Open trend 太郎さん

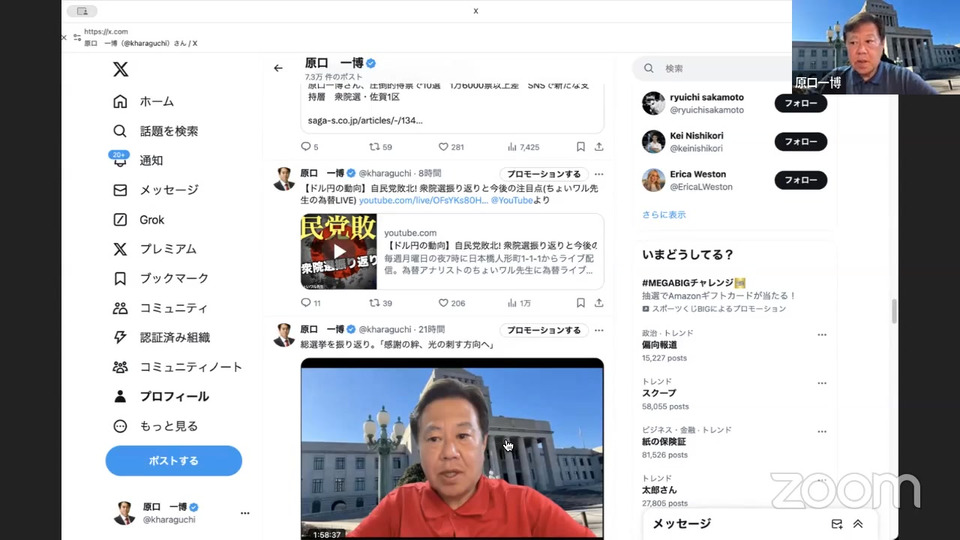[x=659, y=490]
